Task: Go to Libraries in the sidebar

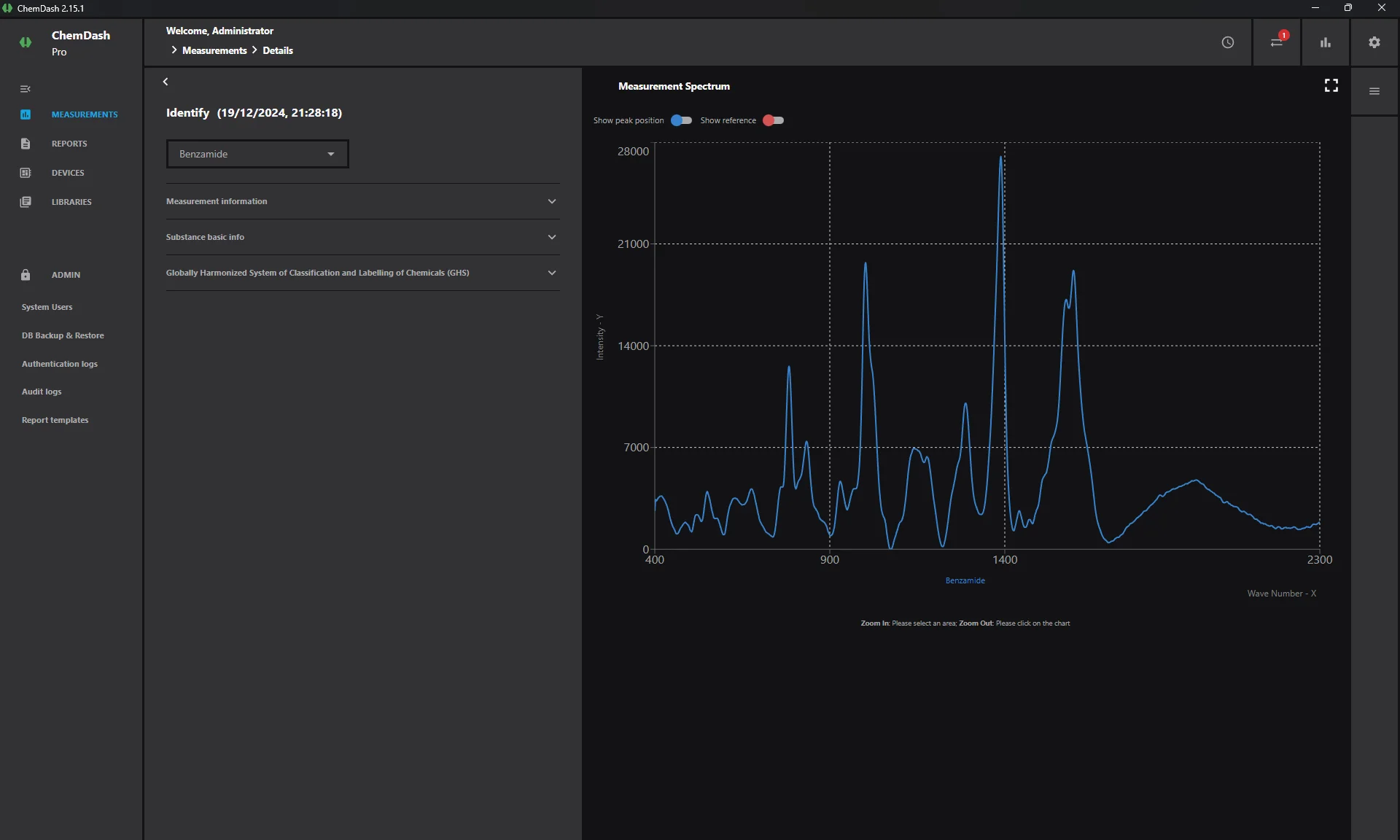Action: click(x=71, y=202)
